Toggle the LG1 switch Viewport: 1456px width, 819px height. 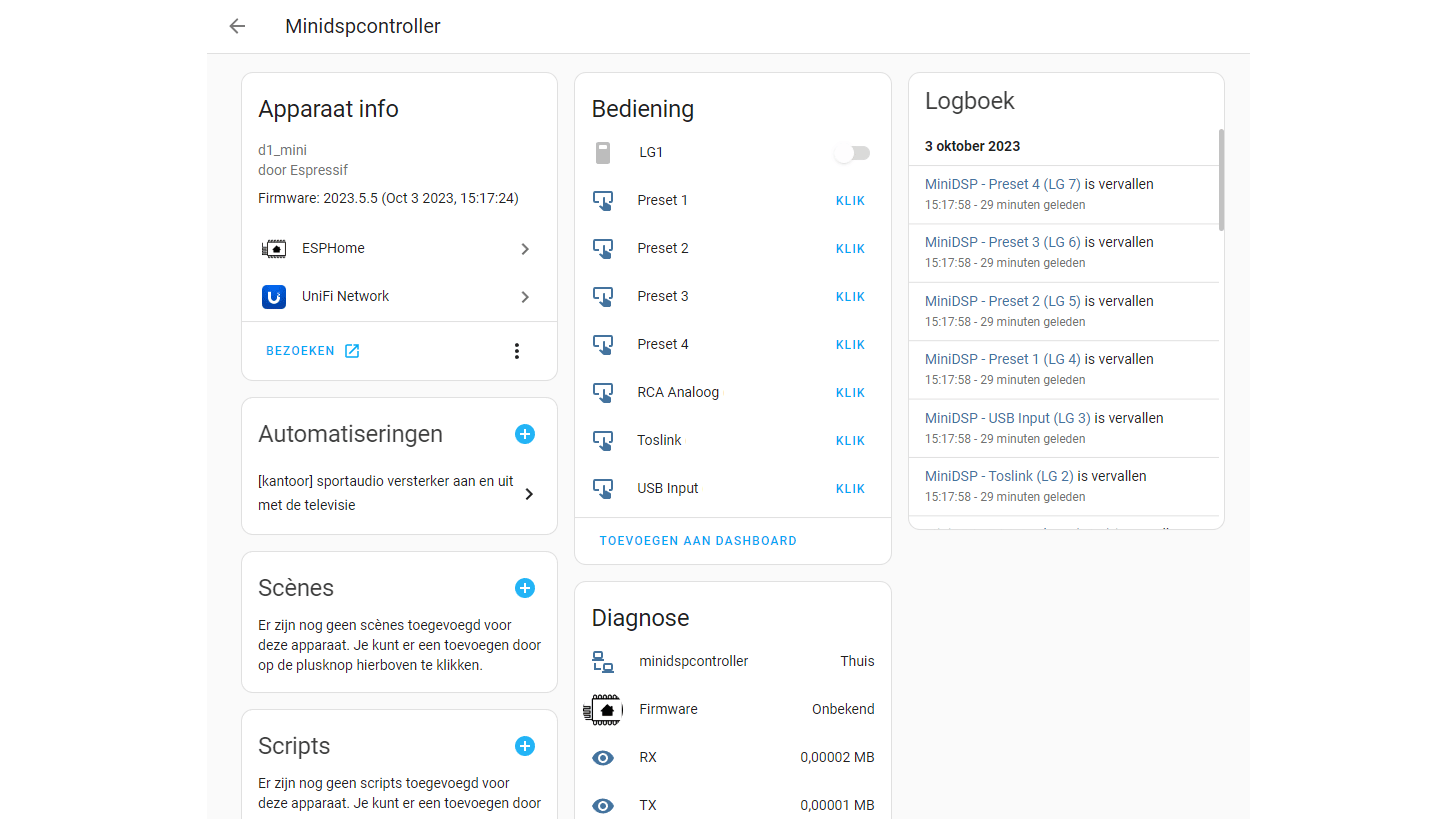[853, 153]
